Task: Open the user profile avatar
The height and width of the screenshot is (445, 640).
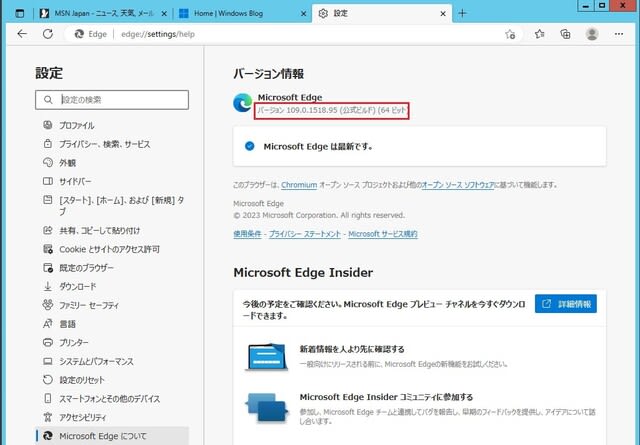Action: coord(592,34)
